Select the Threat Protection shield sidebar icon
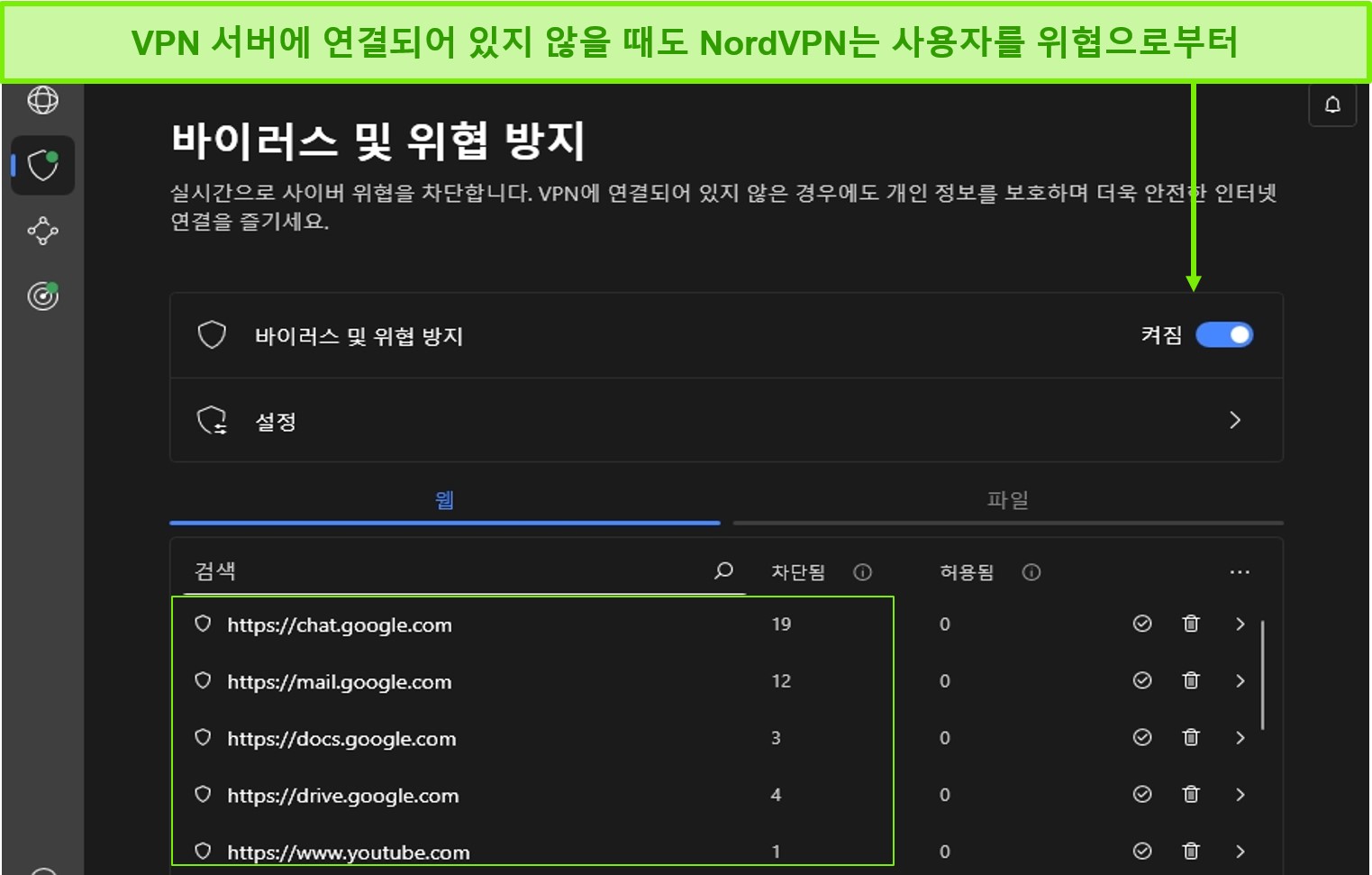The image size is (1372, 875). (42, 165)
